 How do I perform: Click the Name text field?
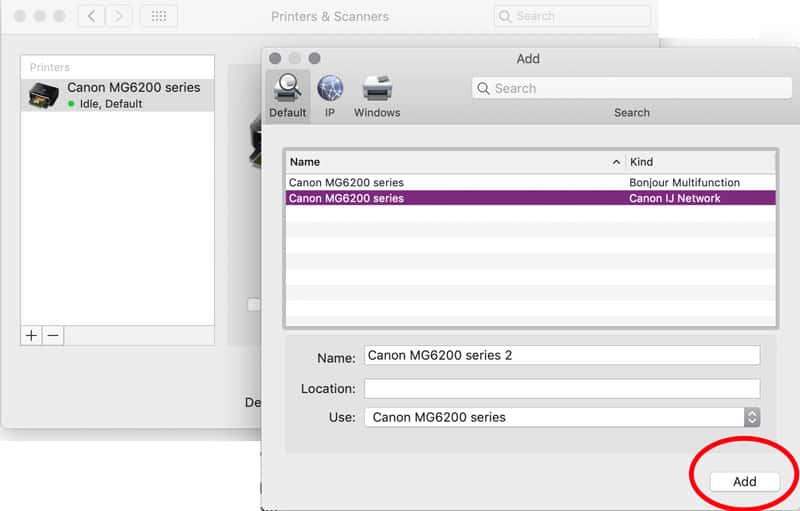(x=561, y=355)
